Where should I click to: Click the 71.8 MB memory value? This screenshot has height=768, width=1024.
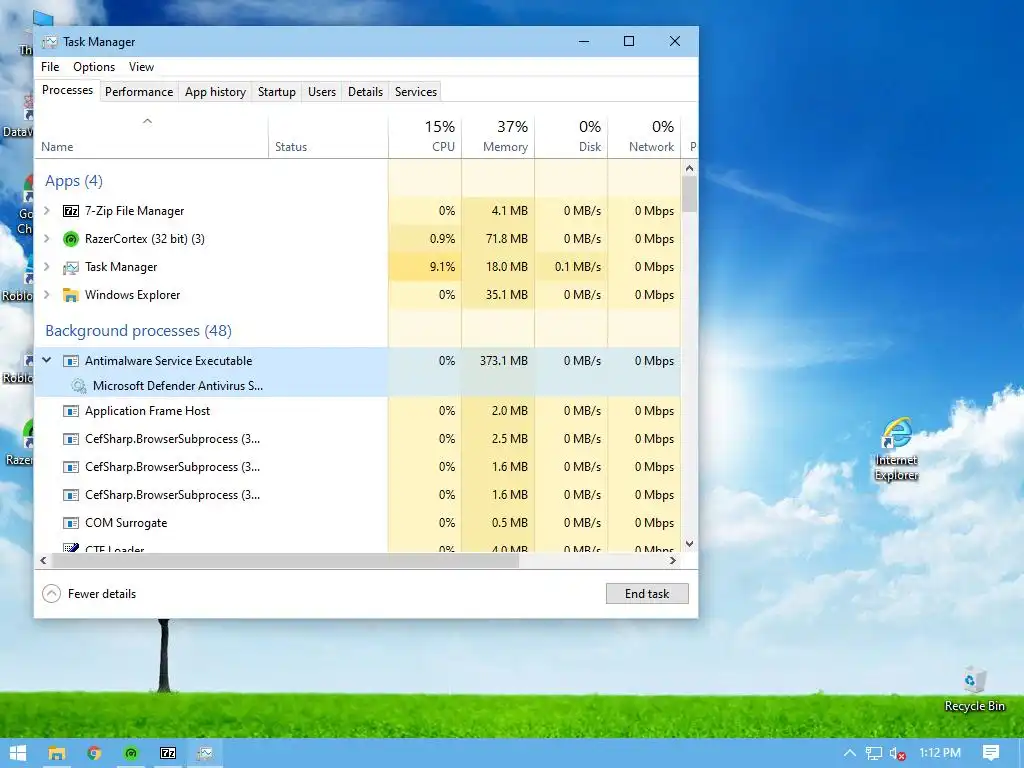coord(506,238)
